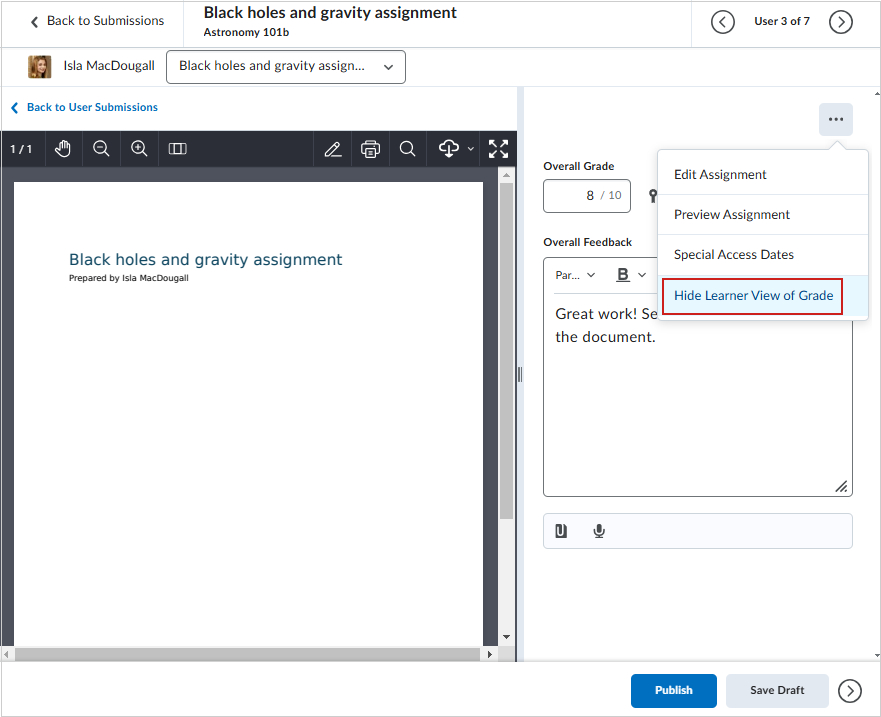
Task: Toggle the page layout view
Action: (x=177, y=149)
